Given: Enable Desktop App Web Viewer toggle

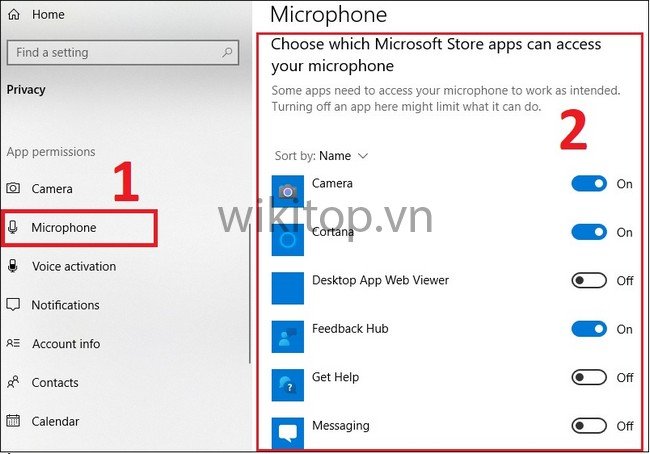Looking at the screenshot, I should click(x=589, y=281).
